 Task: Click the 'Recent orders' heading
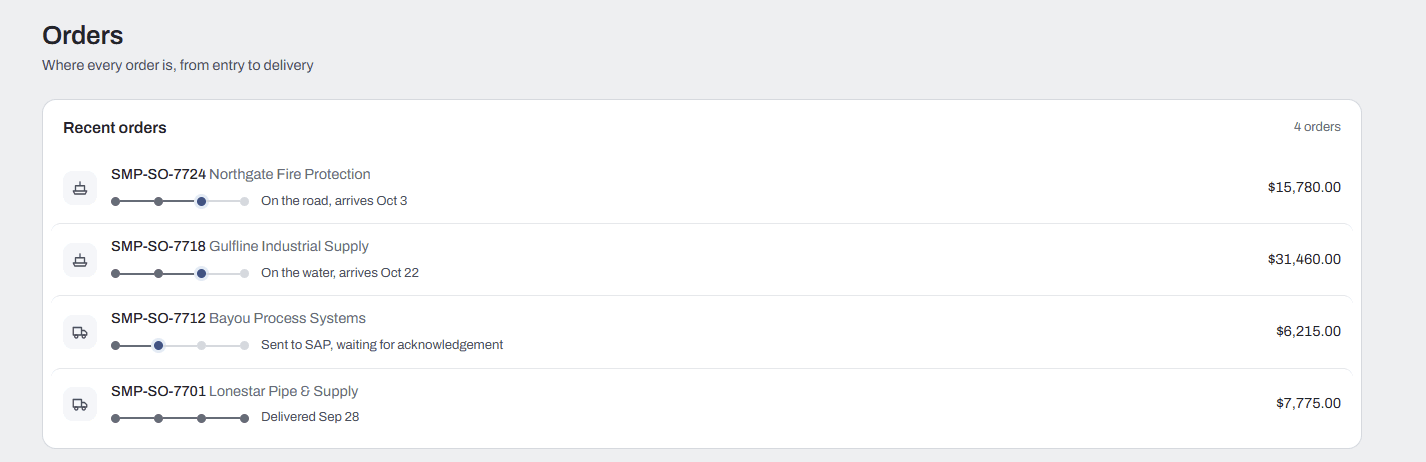(115, 128)
